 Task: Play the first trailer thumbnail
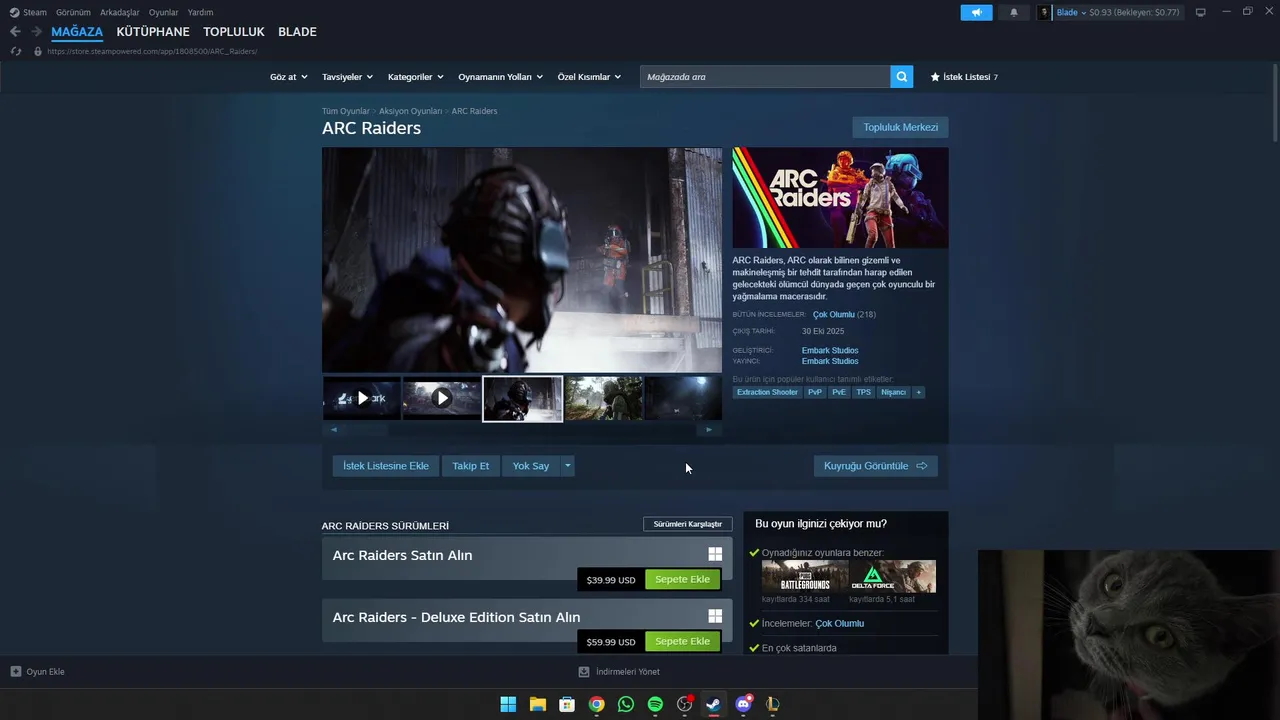361,398
